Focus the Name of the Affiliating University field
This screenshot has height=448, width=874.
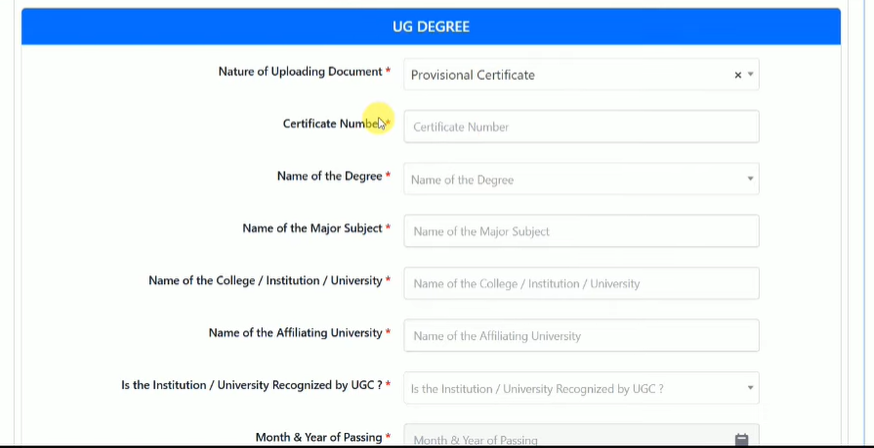580,335
